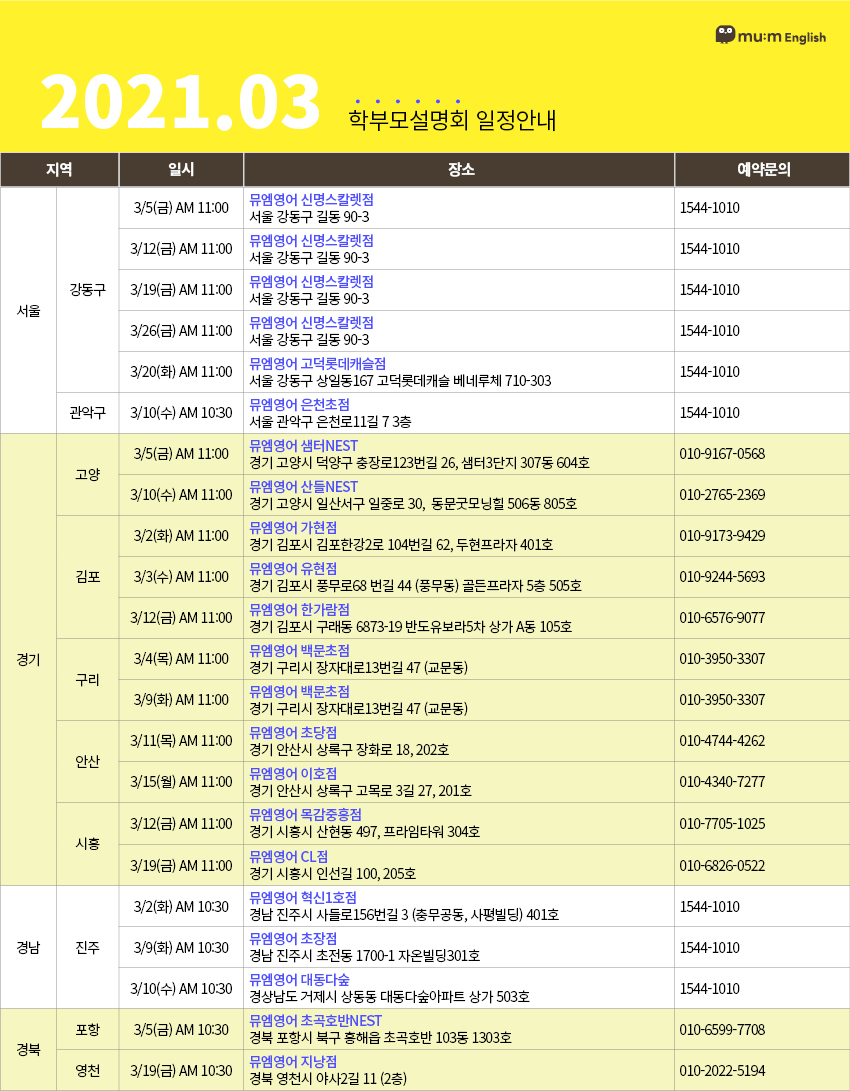Select the 안산 city cell
Screen dimensions: 850x1091
click(x=88, y=761)
